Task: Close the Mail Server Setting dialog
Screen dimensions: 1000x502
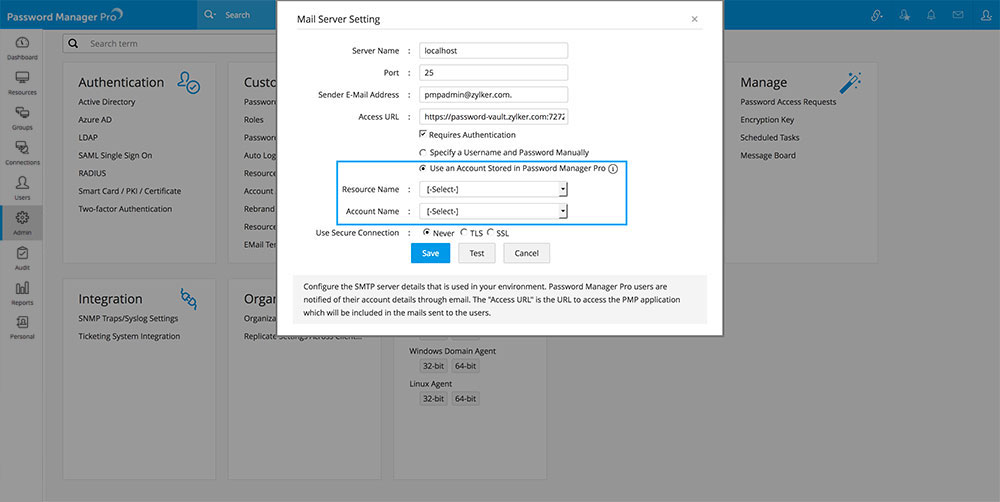Action: (695, 19)
